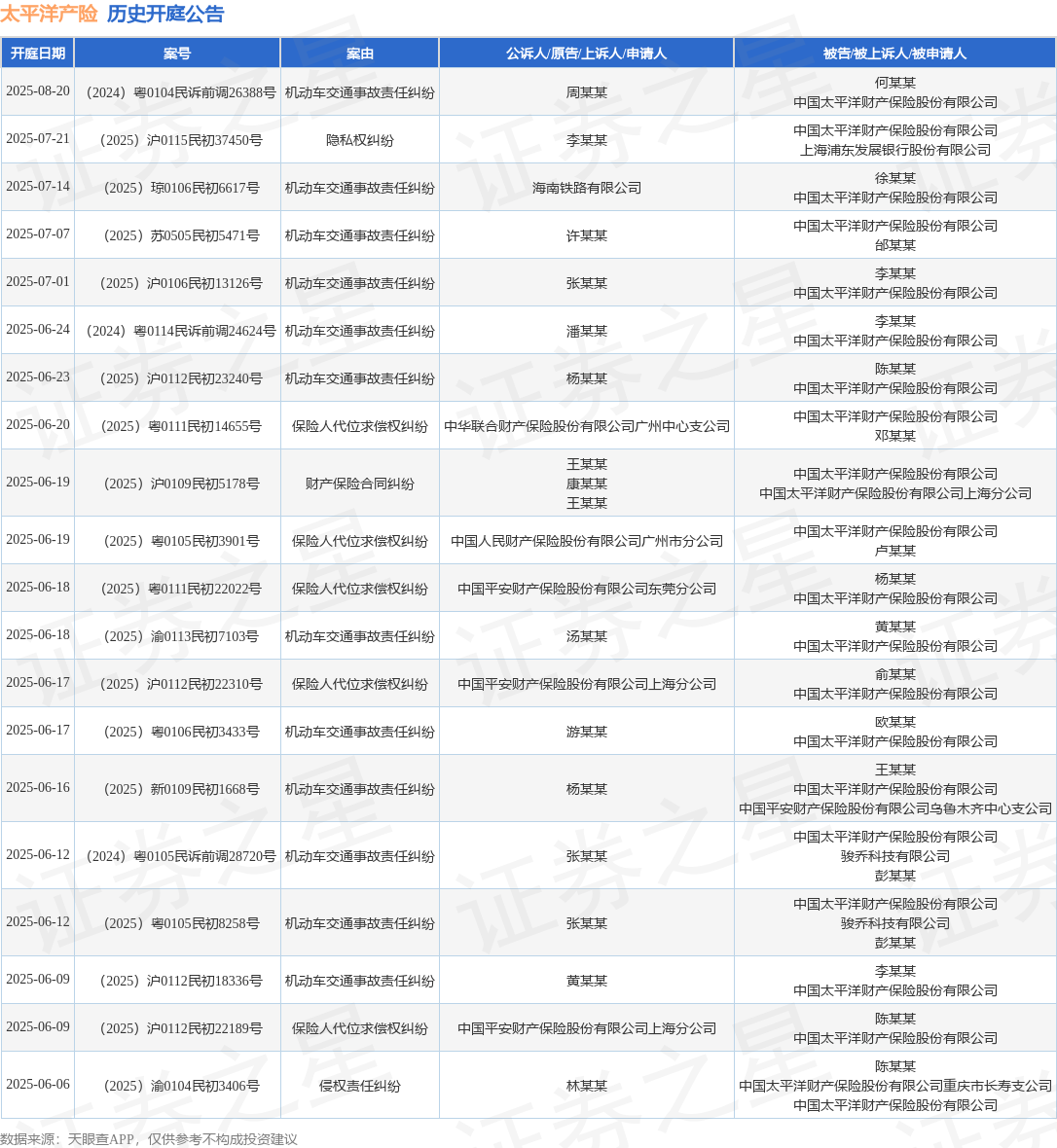Click the 财产保险合同纠纷 cause cell
Viewport: 1057px width, 1148px height.
(x=360, y=484)
